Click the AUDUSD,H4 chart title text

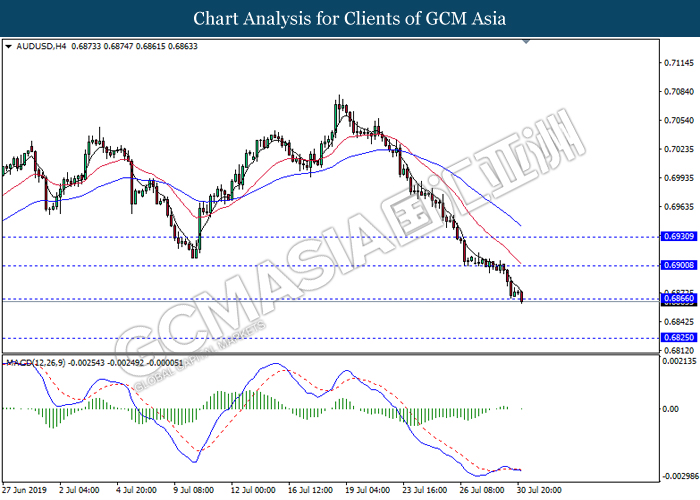(41, 46)
